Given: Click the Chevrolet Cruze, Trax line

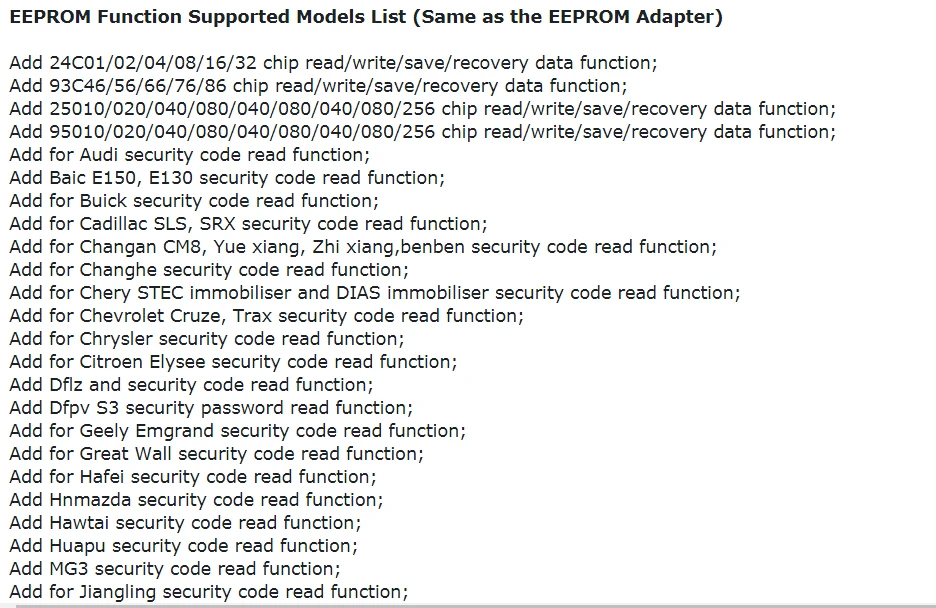Looking at the screenshot, I should (x=266, y=316).
